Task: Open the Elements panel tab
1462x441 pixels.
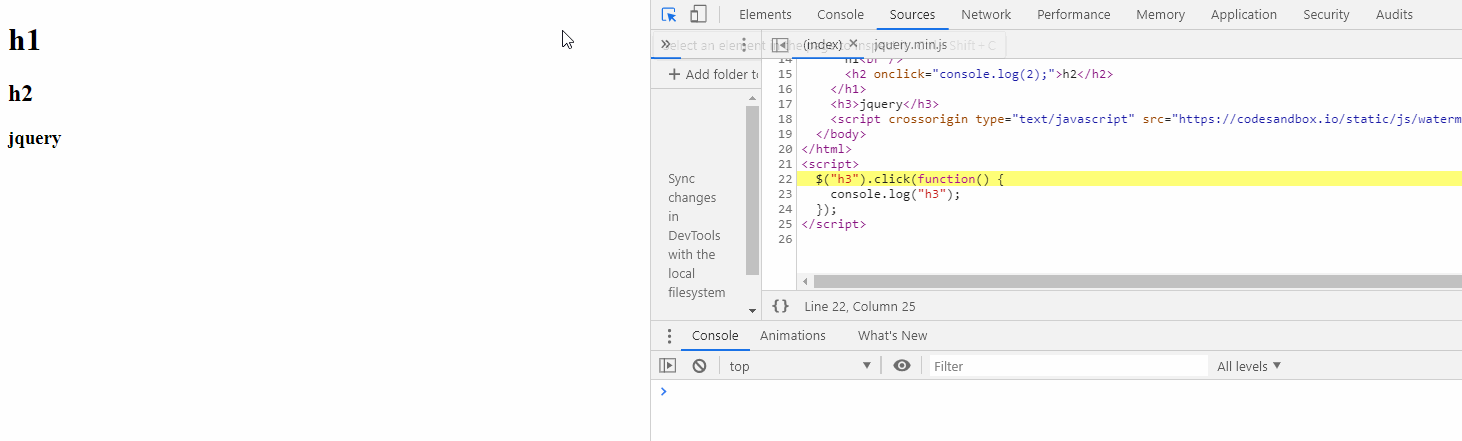Action: pos(765,14)
